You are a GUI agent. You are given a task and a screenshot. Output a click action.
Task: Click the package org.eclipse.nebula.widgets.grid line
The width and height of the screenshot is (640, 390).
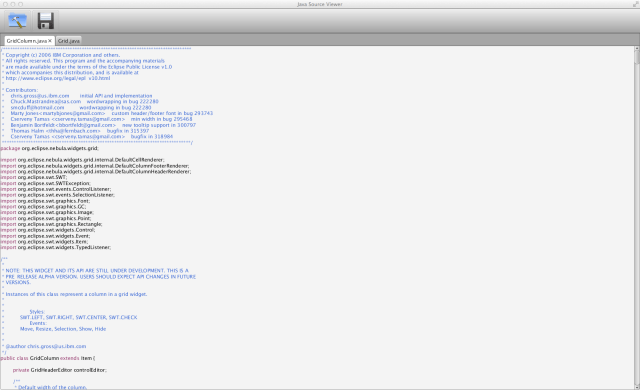49,148
